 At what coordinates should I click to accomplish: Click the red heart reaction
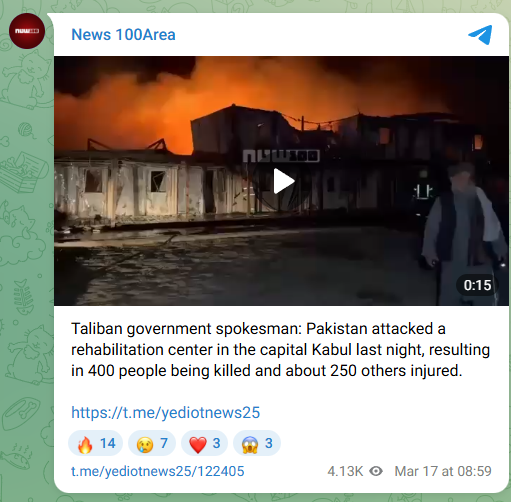[x=204, y=444]
